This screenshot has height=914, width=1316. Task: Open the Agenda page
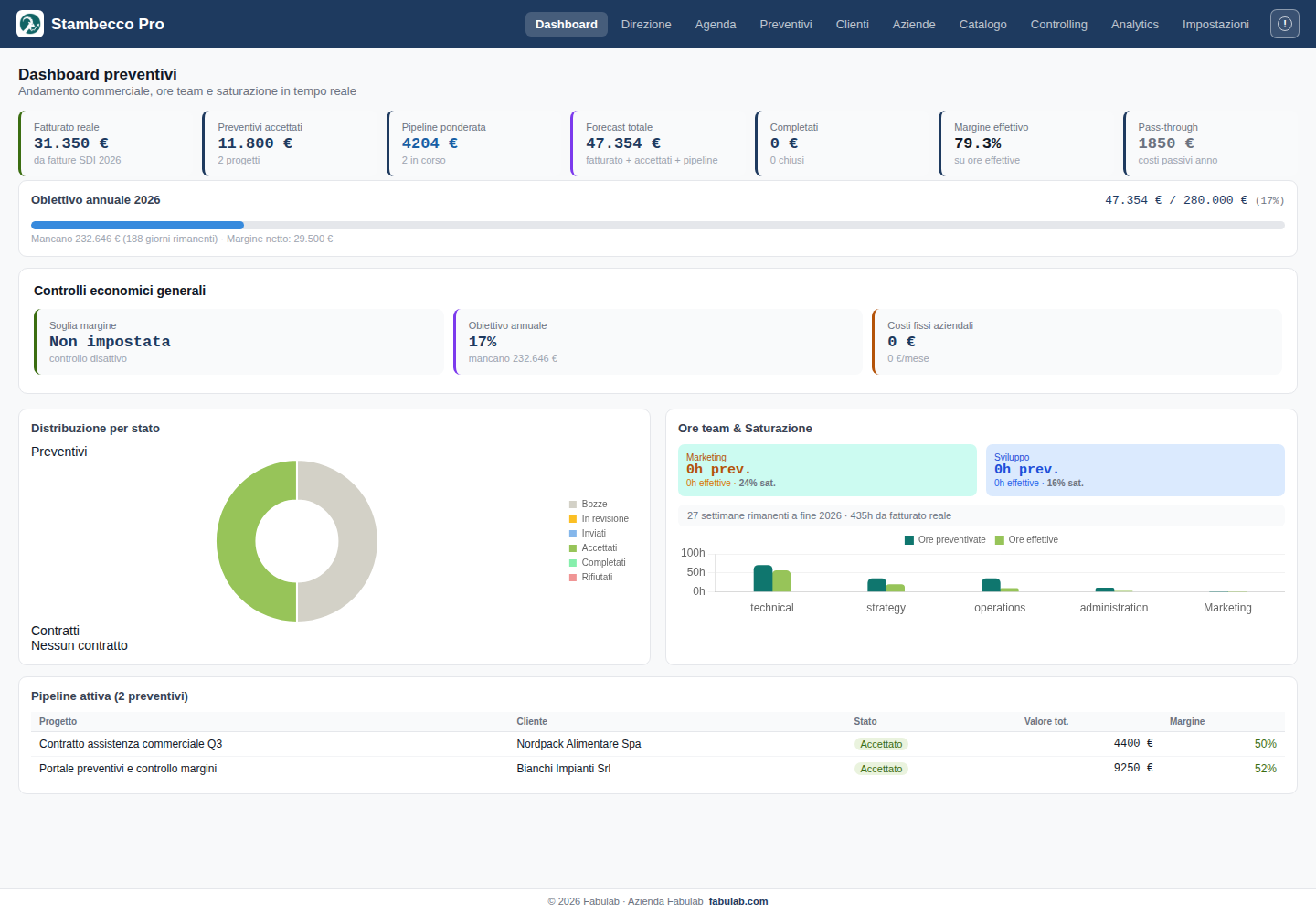point(716,25)
